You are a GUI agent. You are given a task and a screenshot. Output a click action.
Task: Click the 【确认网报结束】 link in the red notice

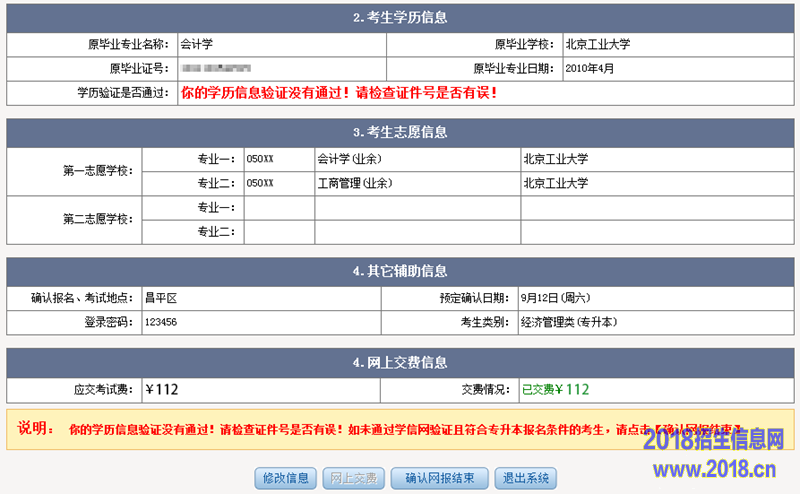click(697, 429)
